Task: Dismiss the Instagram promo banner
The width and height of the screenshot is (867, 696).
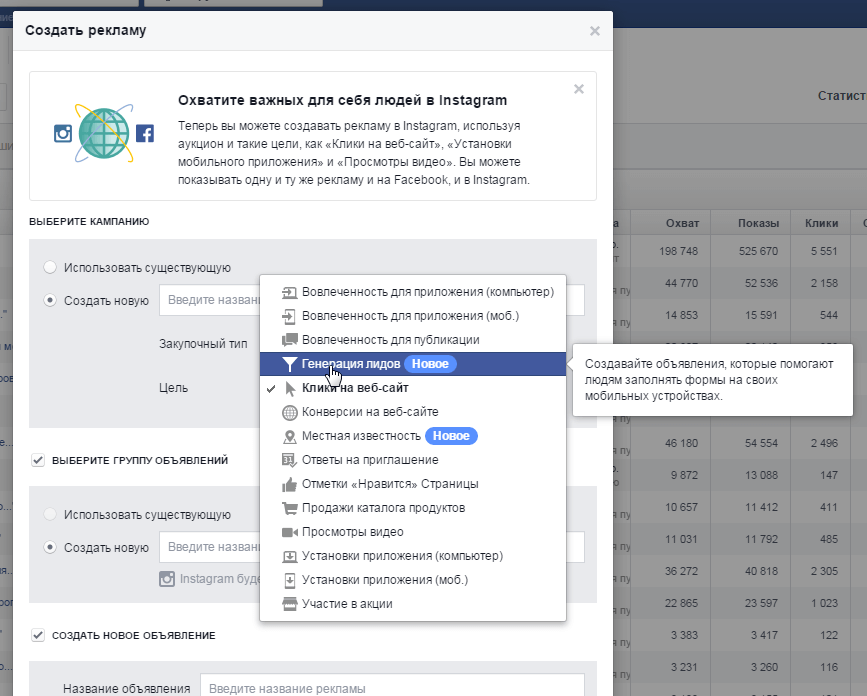Action: coord(578,89)
